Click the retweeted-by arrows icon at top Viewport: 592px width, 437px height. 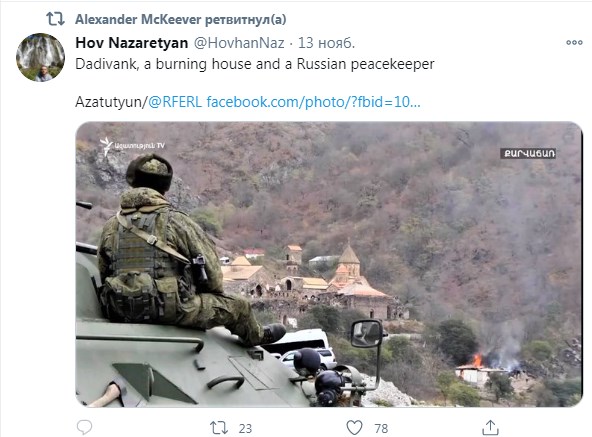tap(56, 19)
